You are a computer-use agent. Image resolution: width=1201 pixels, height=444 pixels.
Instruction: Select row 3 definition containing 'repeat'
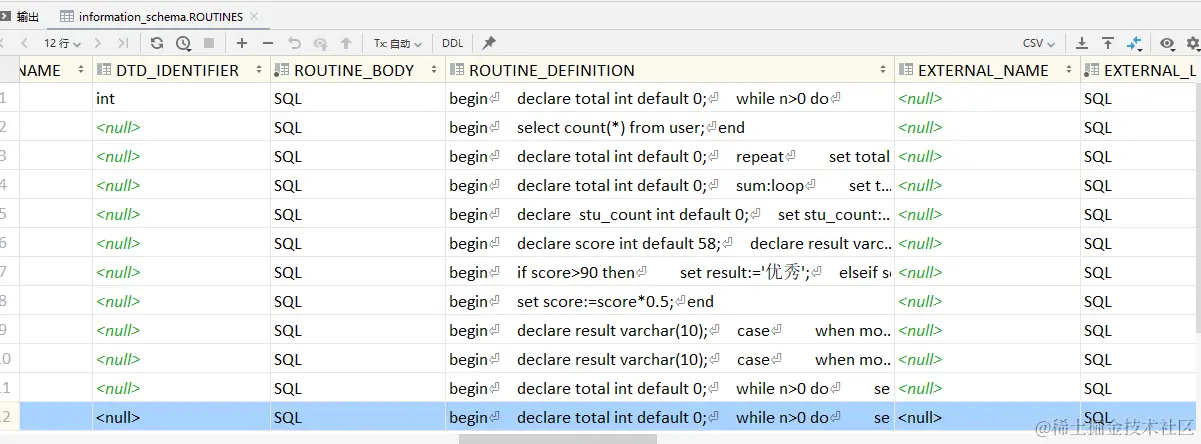pyautogui.click(x=670, y=156)
